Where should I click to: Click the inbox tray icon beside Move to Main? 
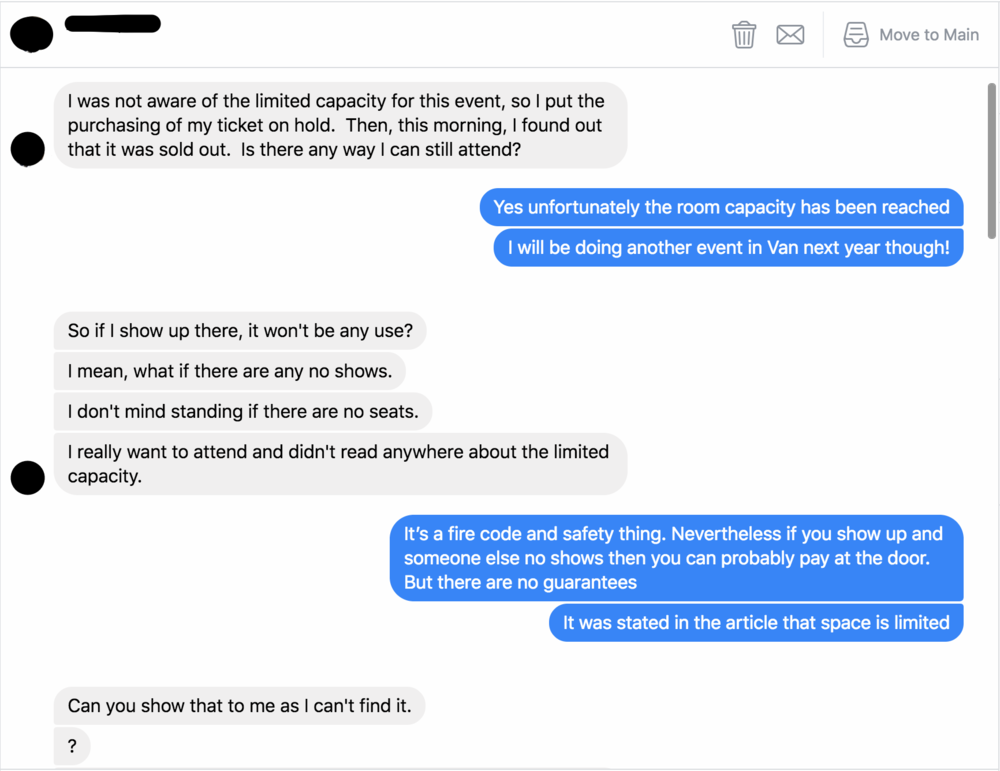point(856,34)
